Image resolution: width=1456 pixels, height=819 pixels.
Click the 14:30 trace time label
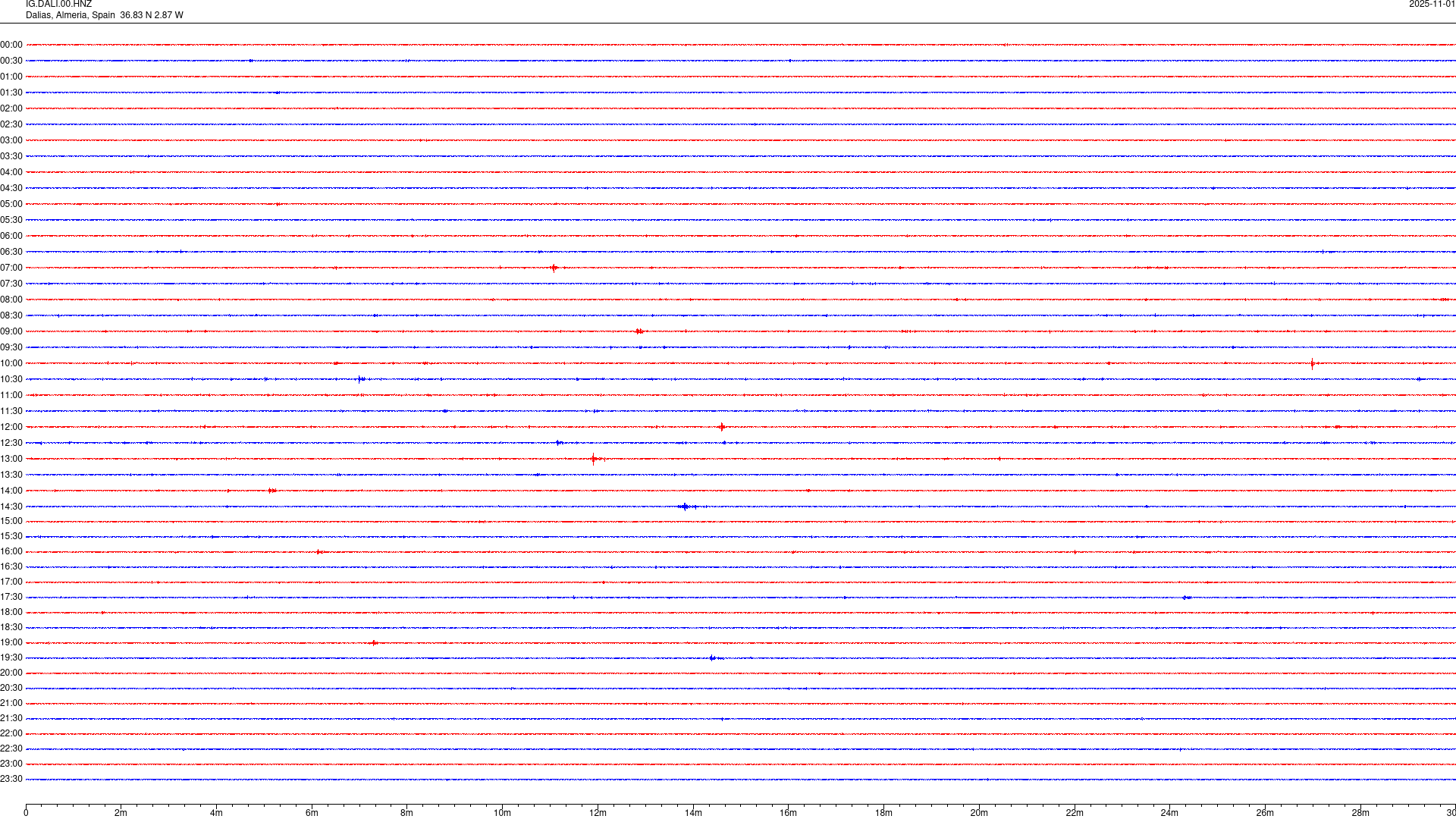click(11, 507)
